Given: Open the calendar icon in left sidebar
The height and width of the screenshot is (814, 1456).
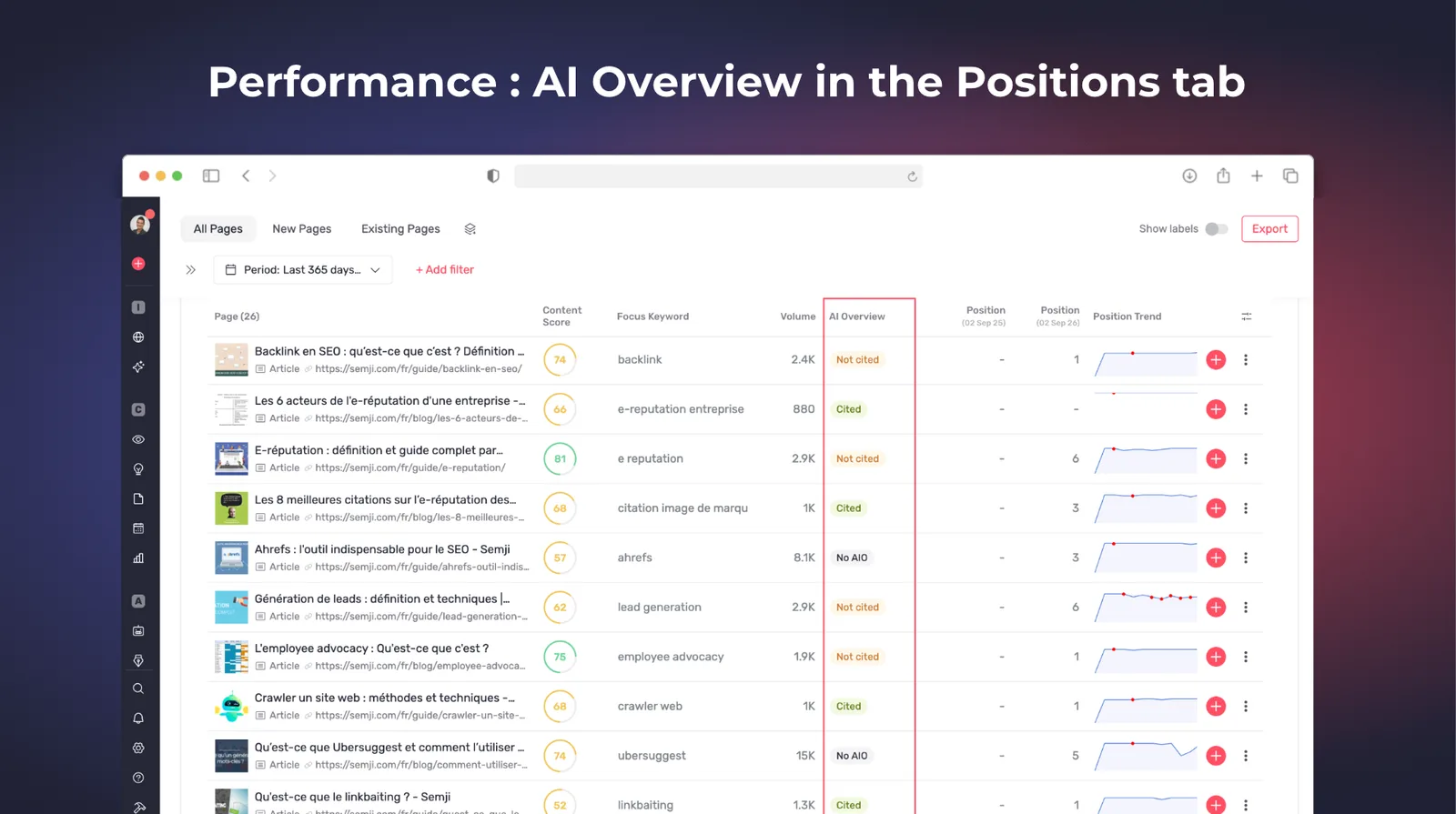Looking at the screenshot, I should point(138,528).
